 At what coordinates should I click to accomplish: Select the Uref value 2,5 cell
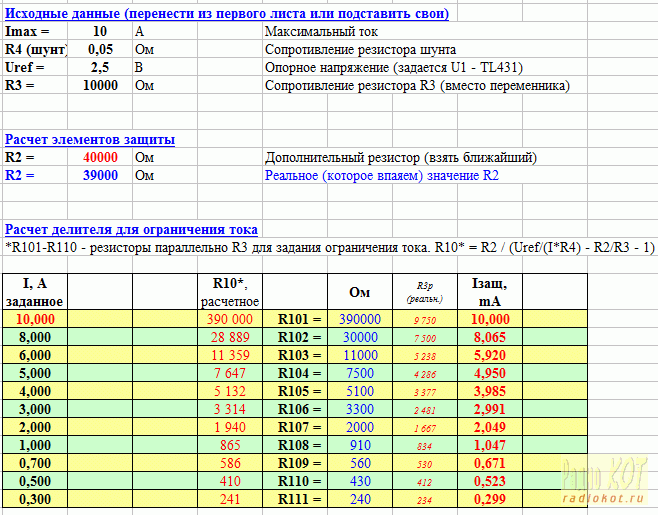point(100,67)
